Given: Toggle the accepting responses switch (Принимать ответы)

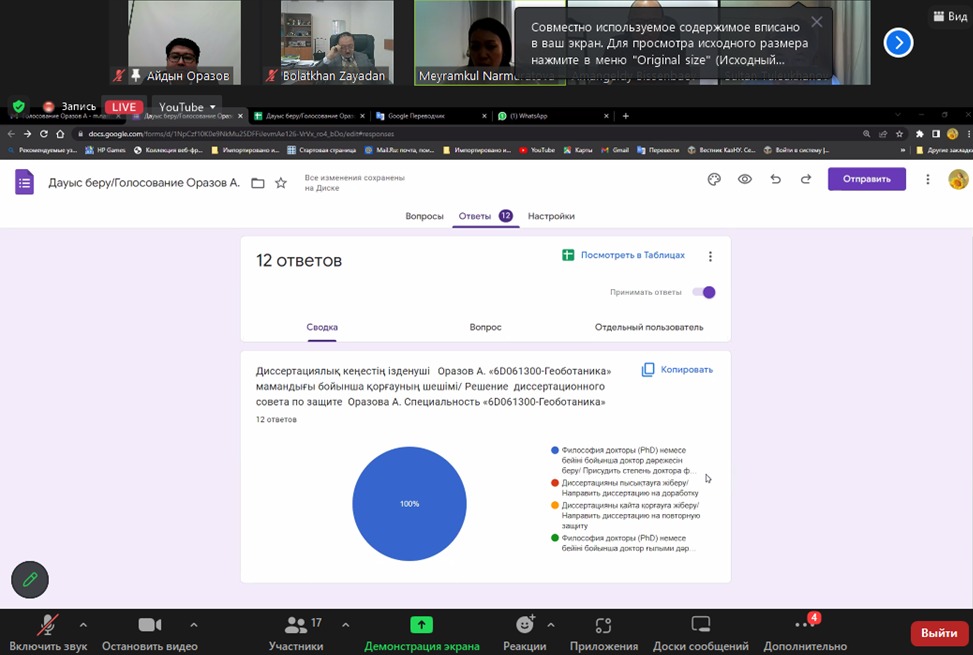Looking at the screenshot, I should tap(705, 292).
